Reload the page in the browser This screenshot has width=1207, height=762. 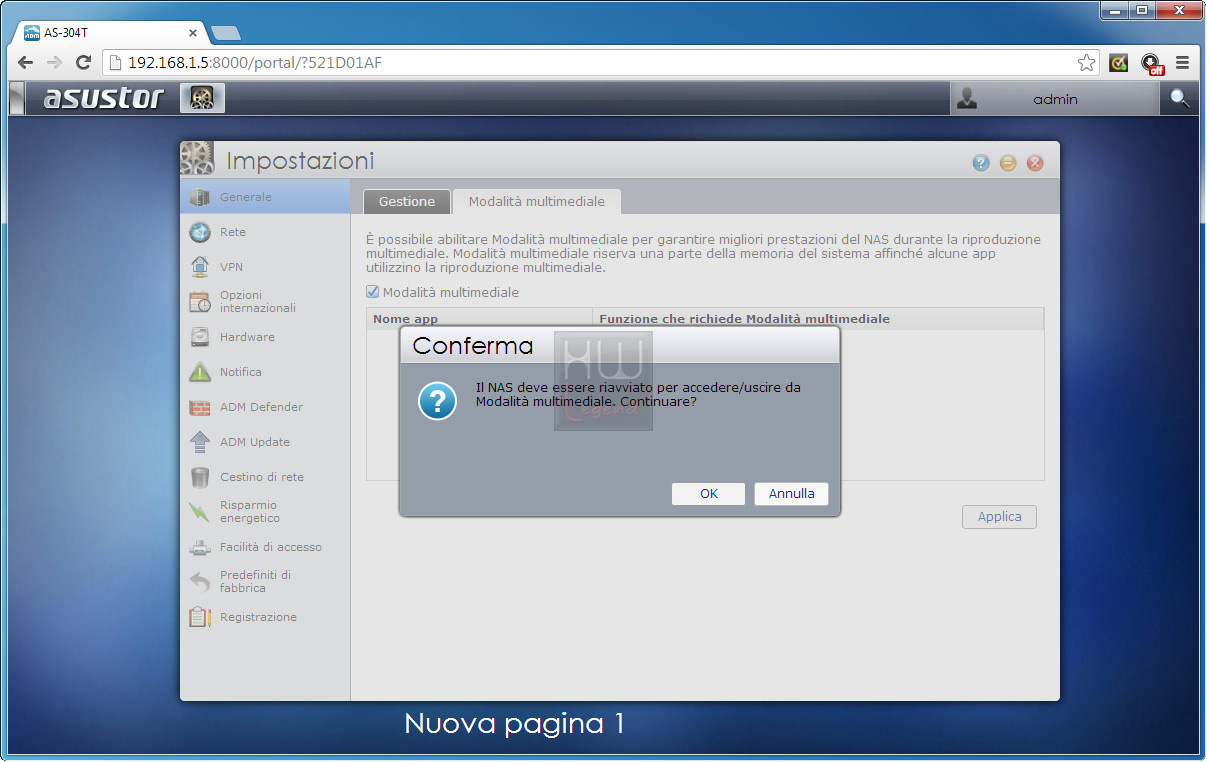click(84, 63)
